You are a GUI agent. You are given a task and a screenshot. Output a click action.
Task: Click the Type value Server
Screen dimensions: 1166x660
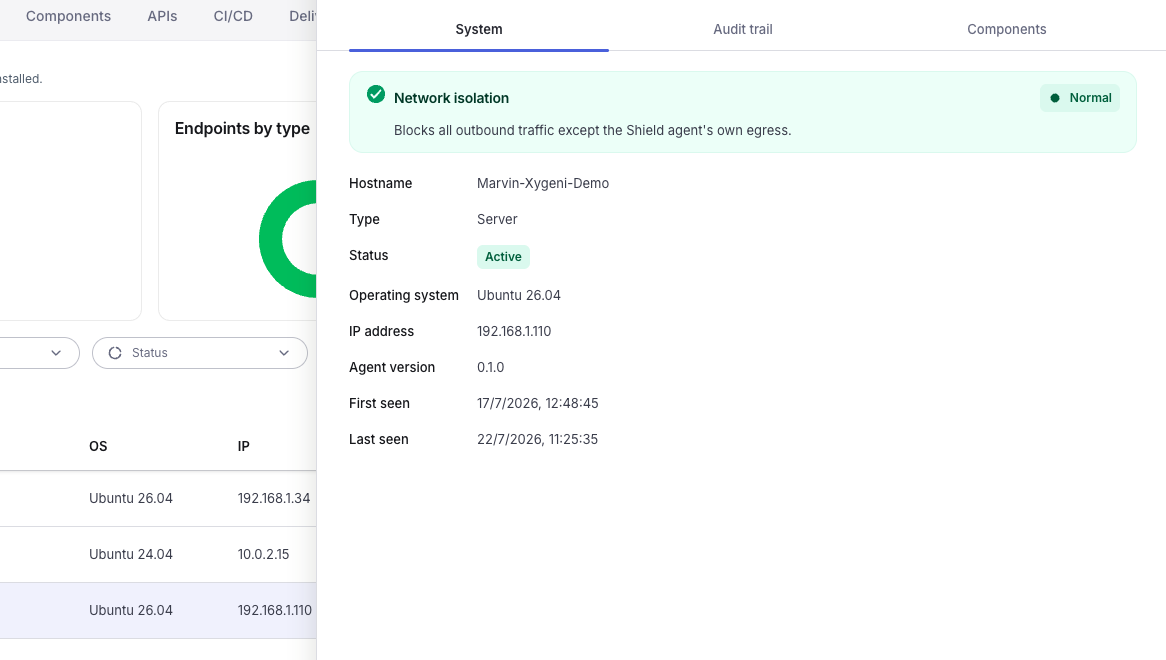pyautogui.click(x=497, y=219)
